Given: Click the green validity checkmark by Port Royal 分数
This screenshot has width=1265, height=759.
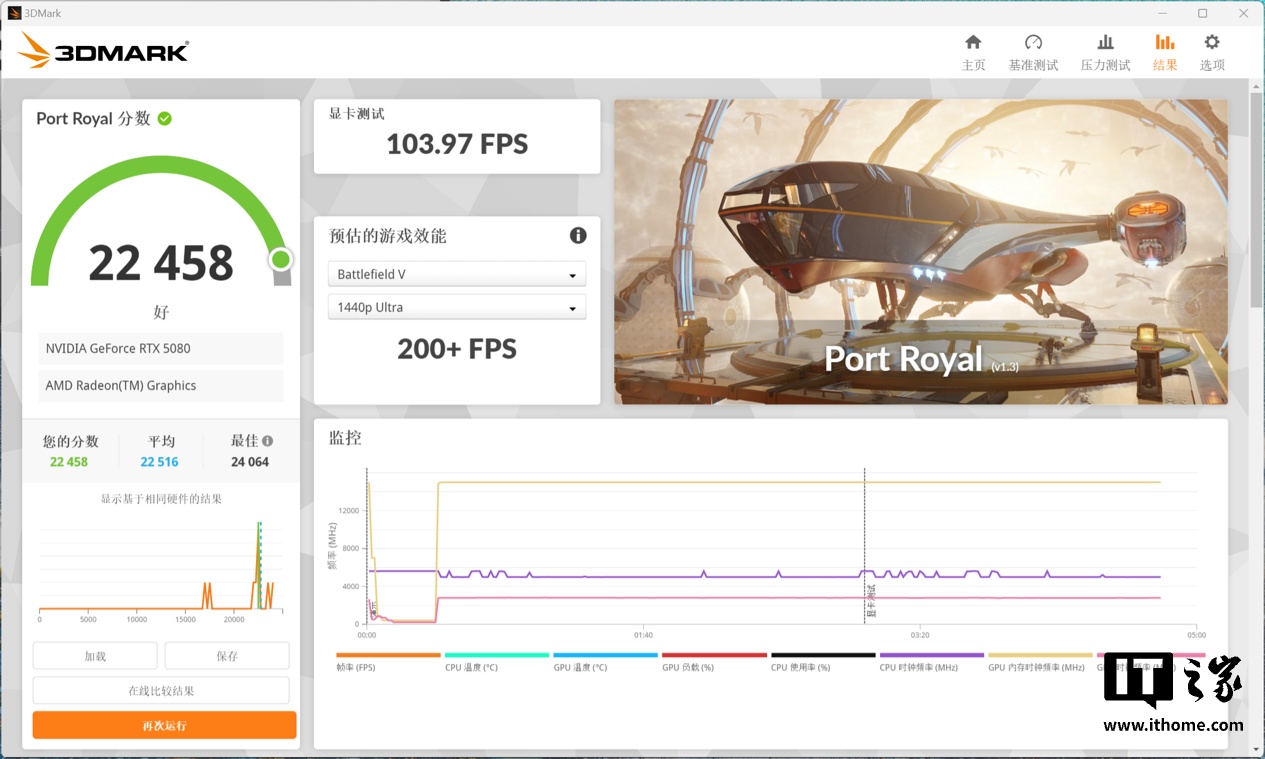Looking at the screenshot, I should (164, 118).
